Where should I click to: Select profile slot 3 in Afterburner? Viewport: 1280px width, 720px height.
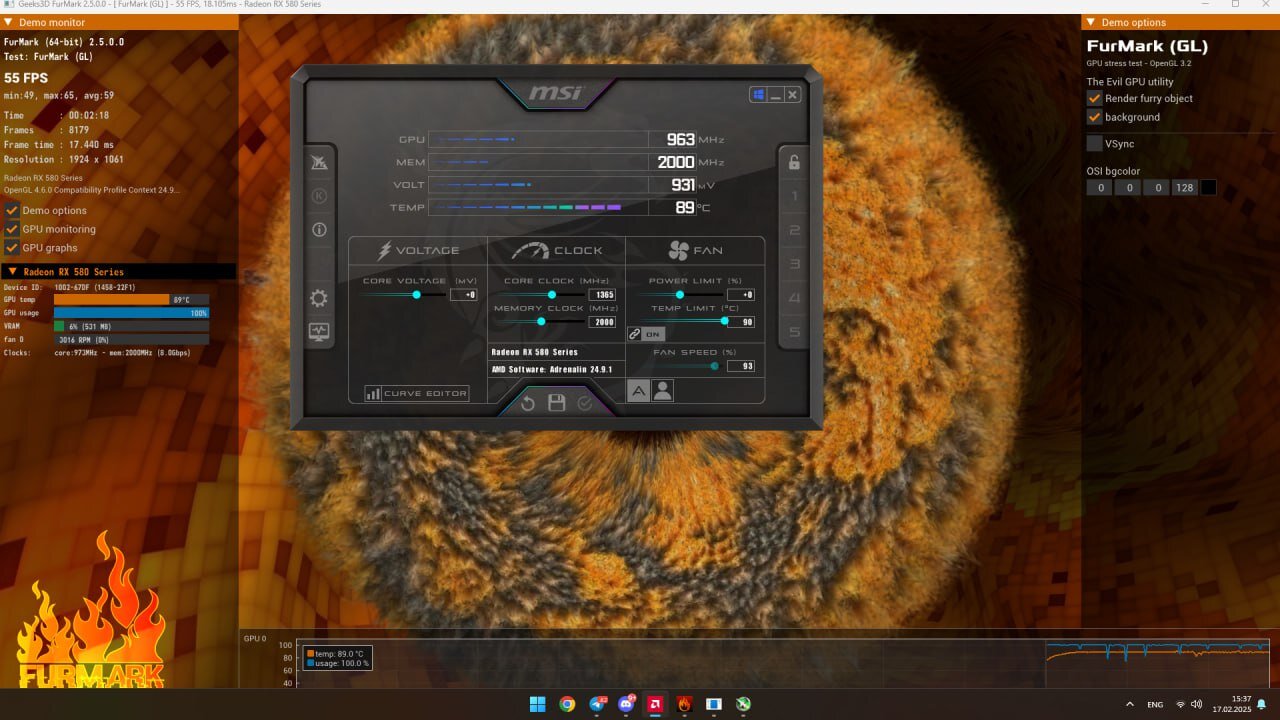(x=795, y=264)
